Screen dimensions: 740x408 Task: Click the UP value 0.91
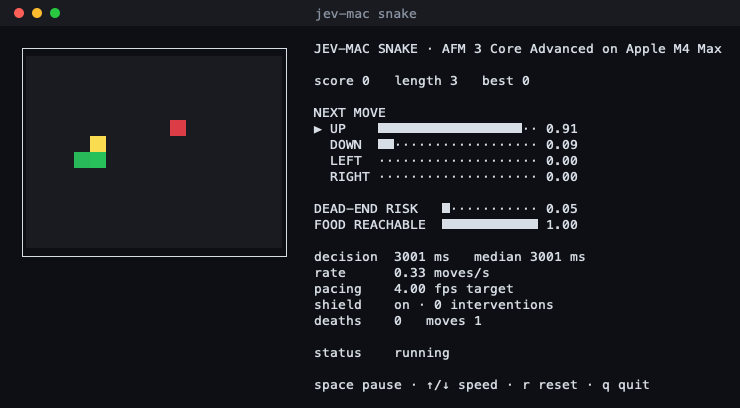coord(562,129)
